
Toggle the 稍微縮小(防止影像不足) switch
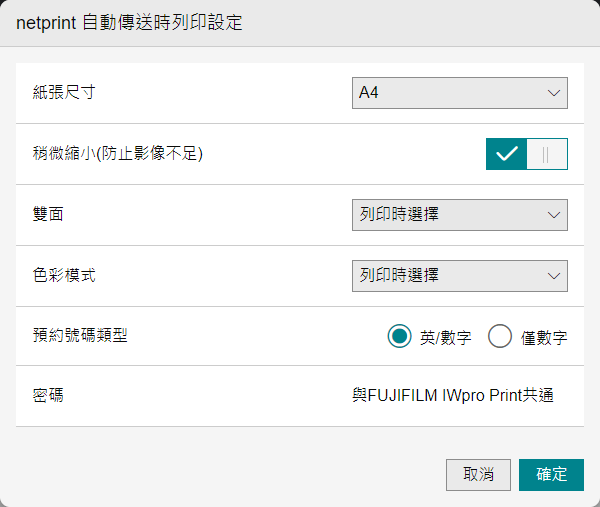(x=526, y=154)
